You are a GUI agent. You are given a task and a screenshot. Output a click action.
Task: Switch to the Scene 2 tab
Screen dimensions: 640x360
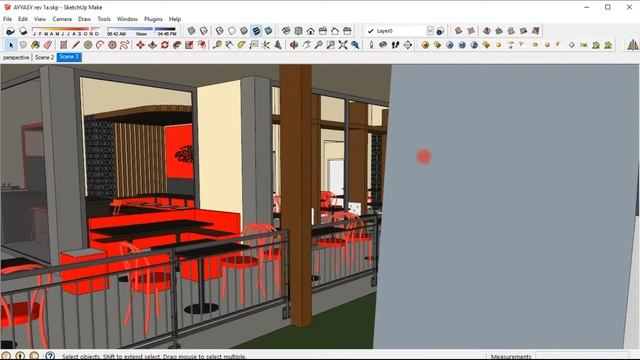pyautogui.click(x=44, y=58)
